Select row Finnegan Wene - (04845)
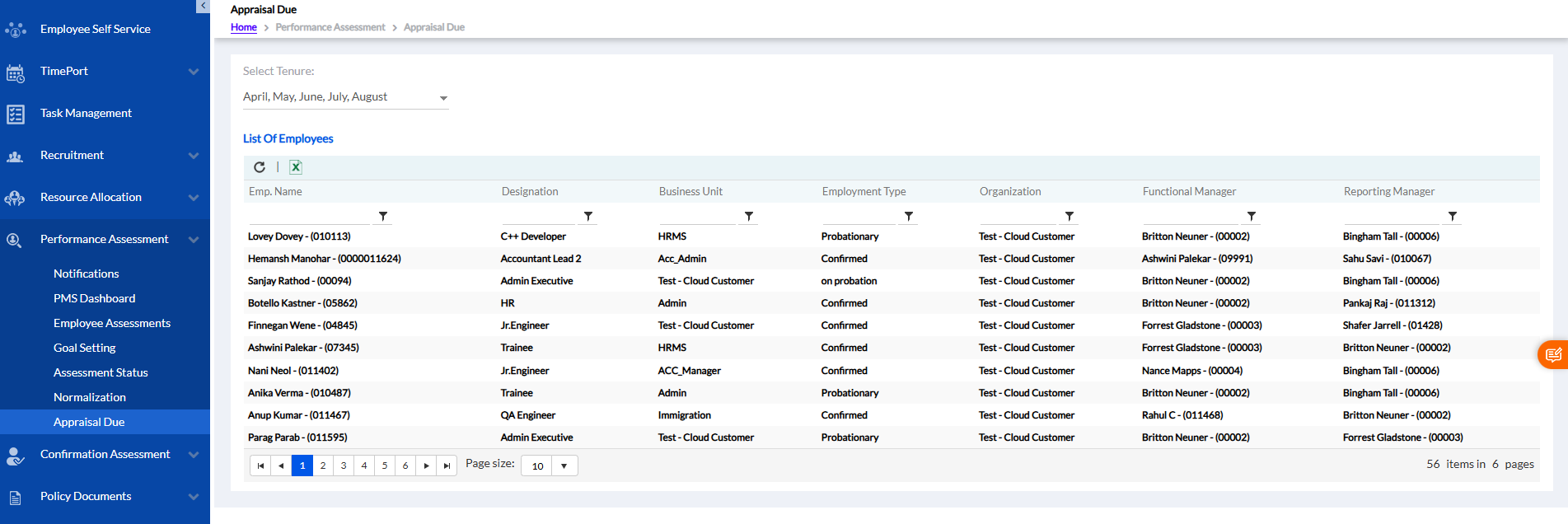Screen dimensions: 1568x524 pos(893,325)
